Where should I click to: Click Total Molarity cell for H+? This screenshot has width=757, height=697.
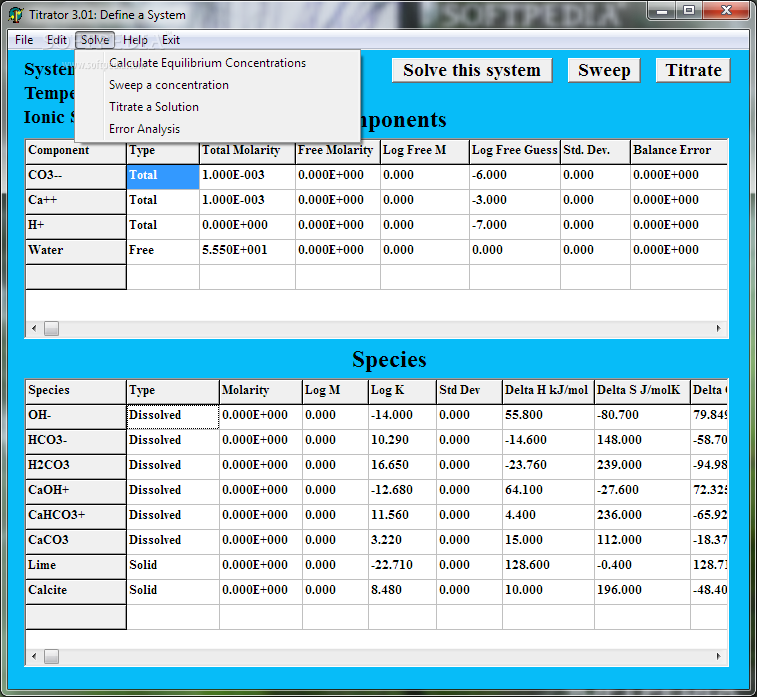coord(247,227)
